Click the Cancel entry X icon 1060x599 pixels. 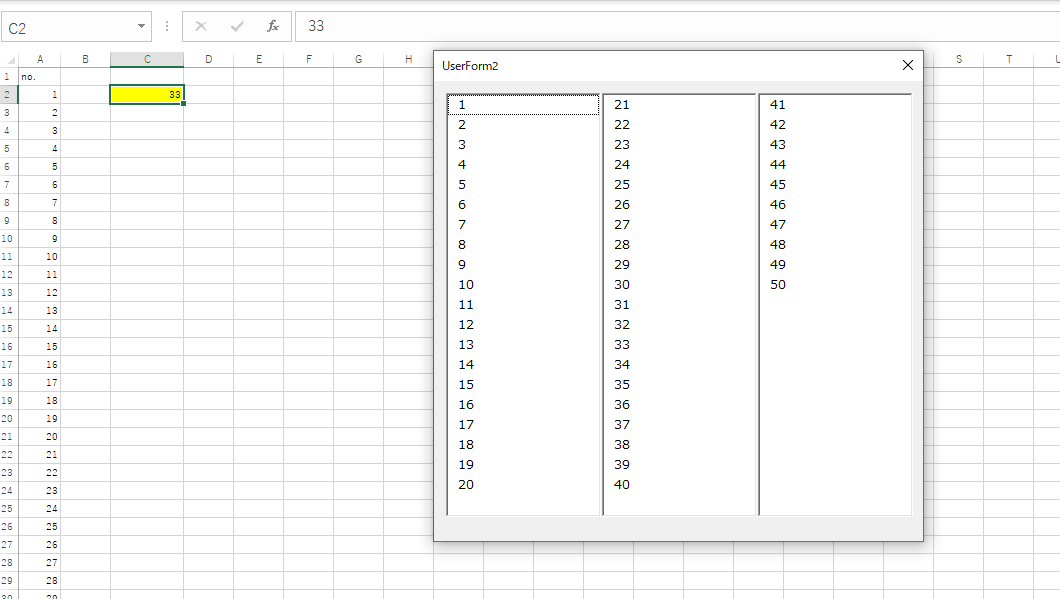[x=201, y=26]
